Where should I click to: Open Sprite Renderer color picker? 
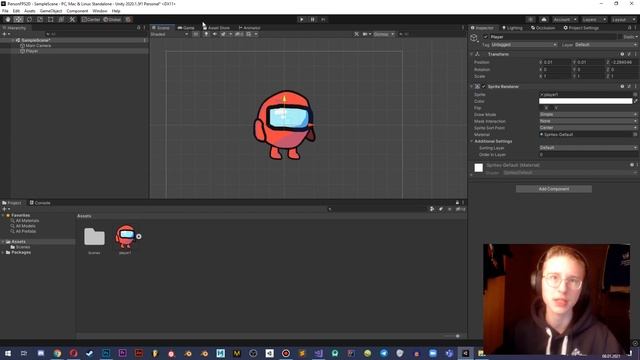[x=585, y=101]
